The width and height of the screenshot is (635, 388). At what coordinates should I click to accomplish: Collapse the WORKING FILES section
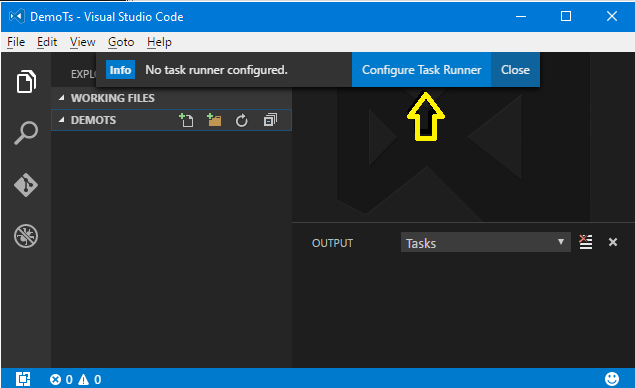(62, 98)
